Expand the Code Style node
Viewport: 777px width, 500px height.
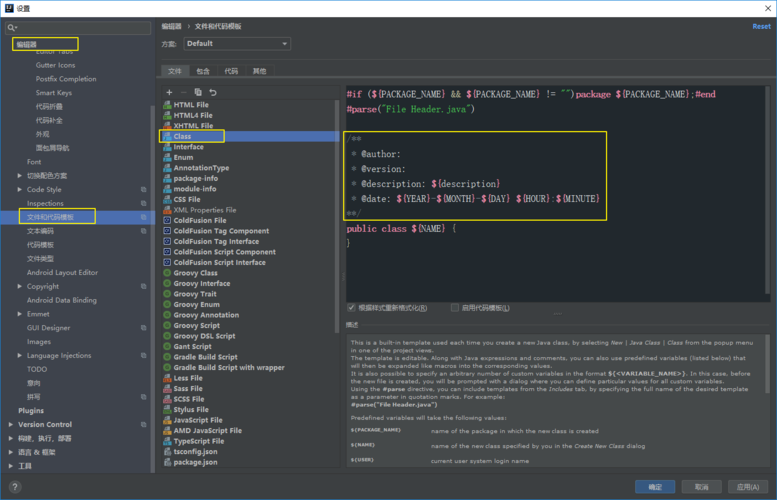pyautogui.click(x=19, y=189)
